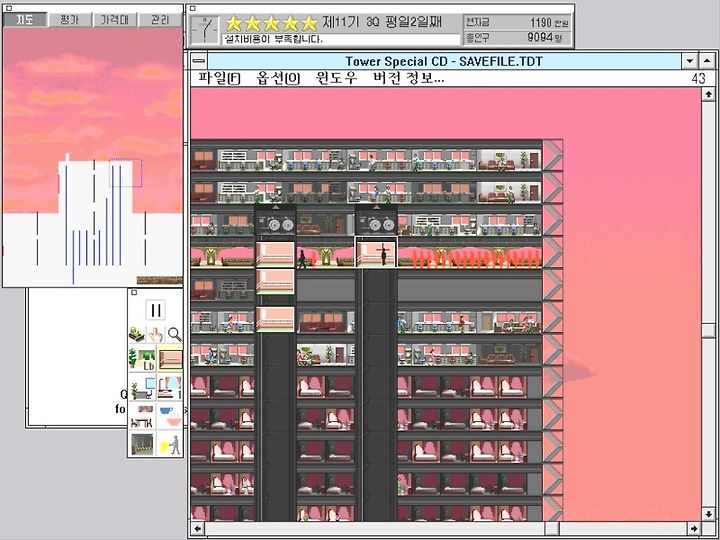Minimize the Tower Special CD window
The image size is (720, 540).
click(689, 61)
